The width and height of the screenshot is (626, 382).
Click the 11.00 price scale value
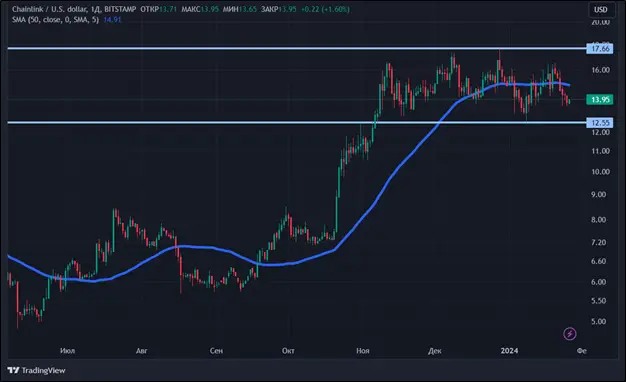601,151
